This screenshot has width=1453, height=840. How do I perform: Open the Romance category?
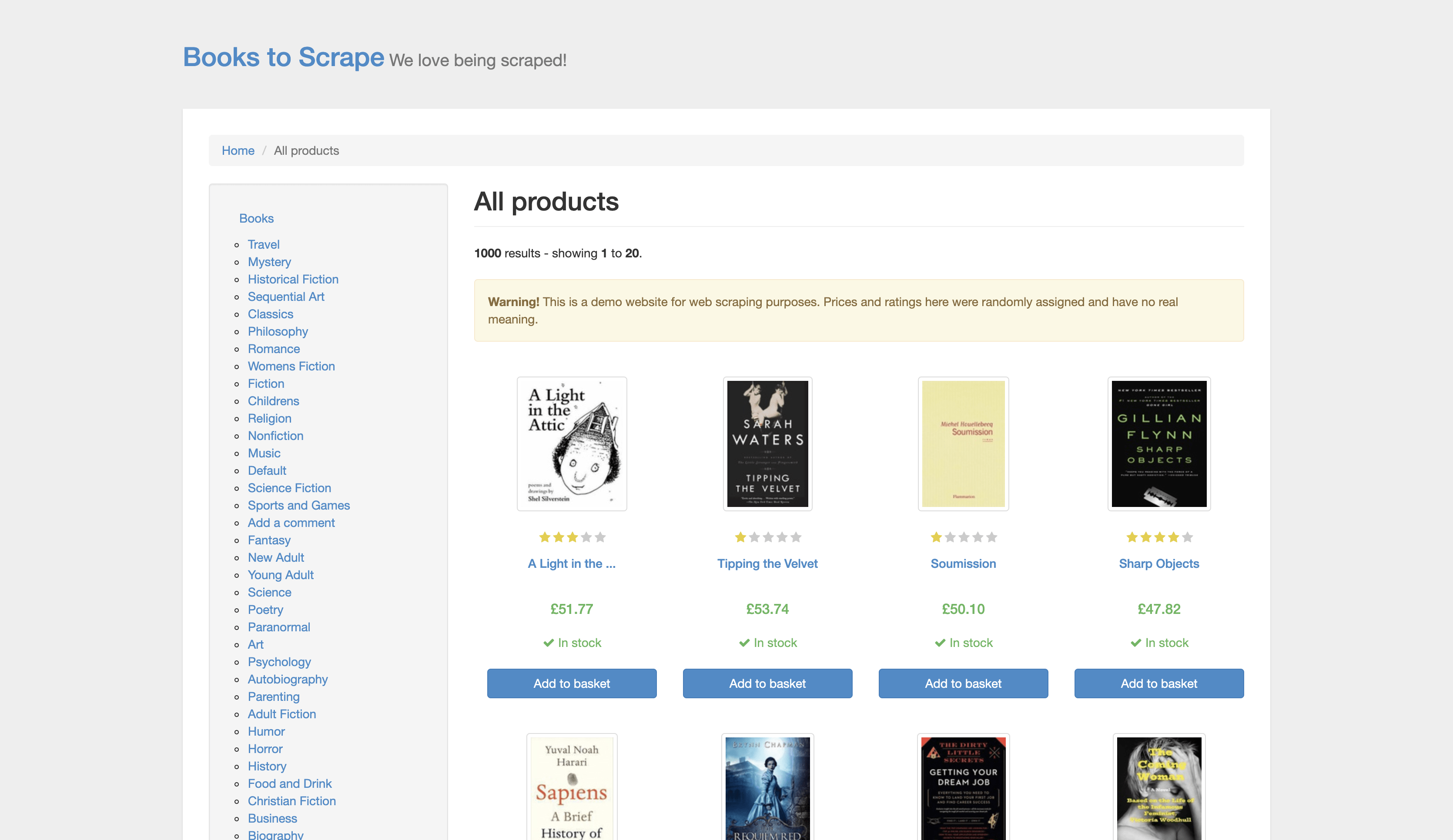(x=274, y=349)
